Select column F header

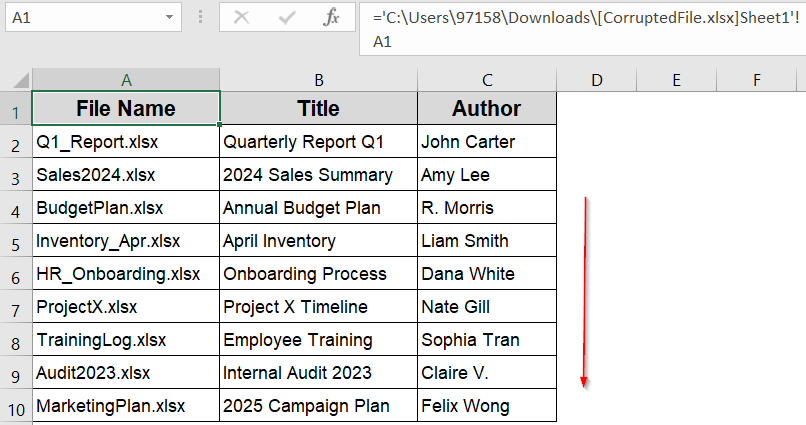pyautogui.click(x=756, y=80)
